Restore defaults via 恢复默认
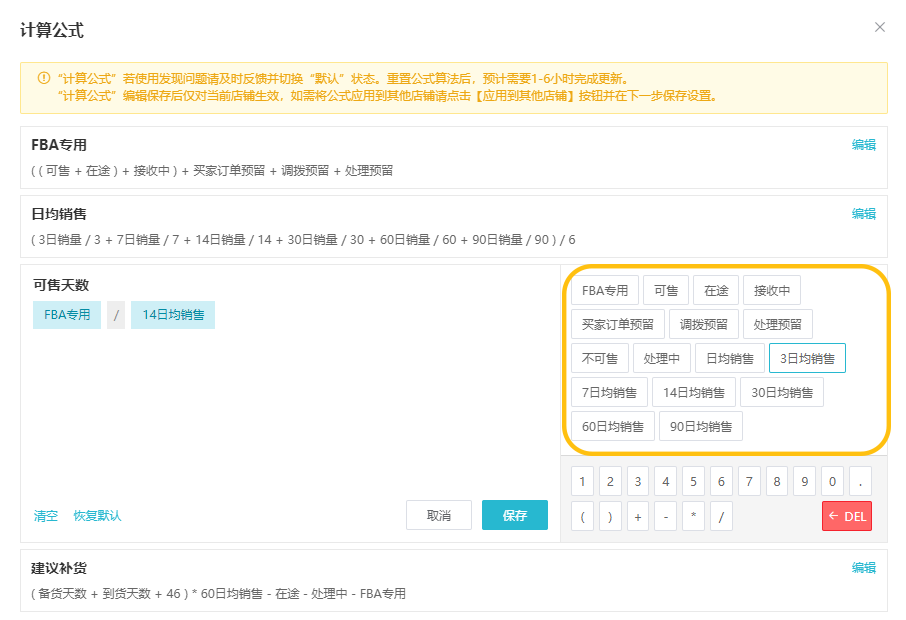906x620 pixels. 99,514
